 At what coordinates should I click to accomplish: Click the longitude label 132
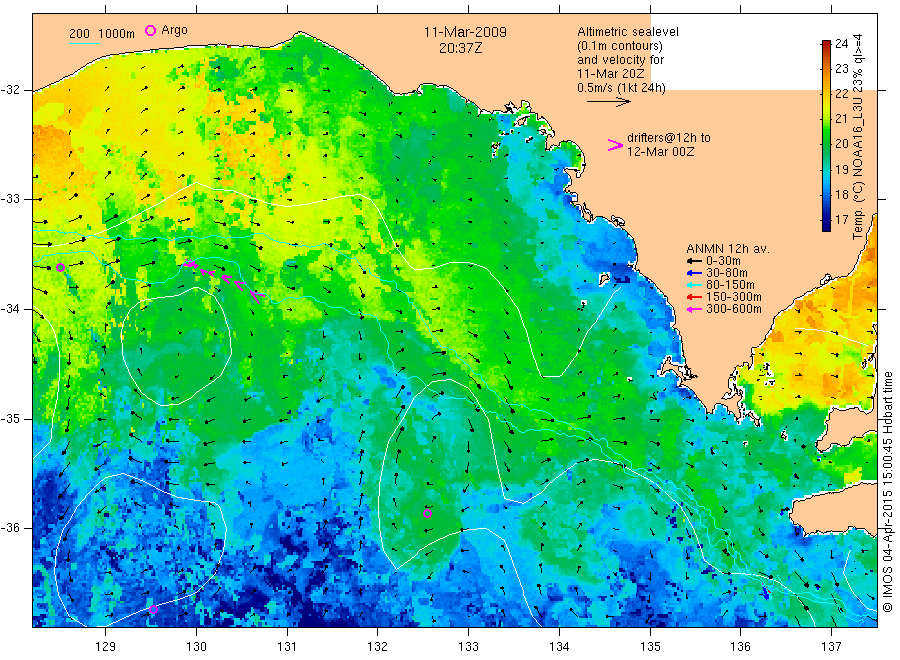pos(378,647)
